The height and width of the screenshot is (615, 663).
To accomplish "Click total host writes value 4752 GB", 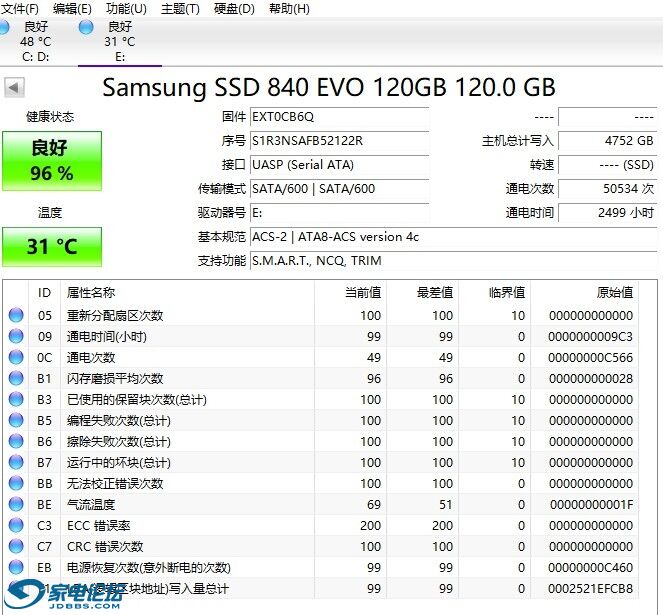I will point(608,141).
